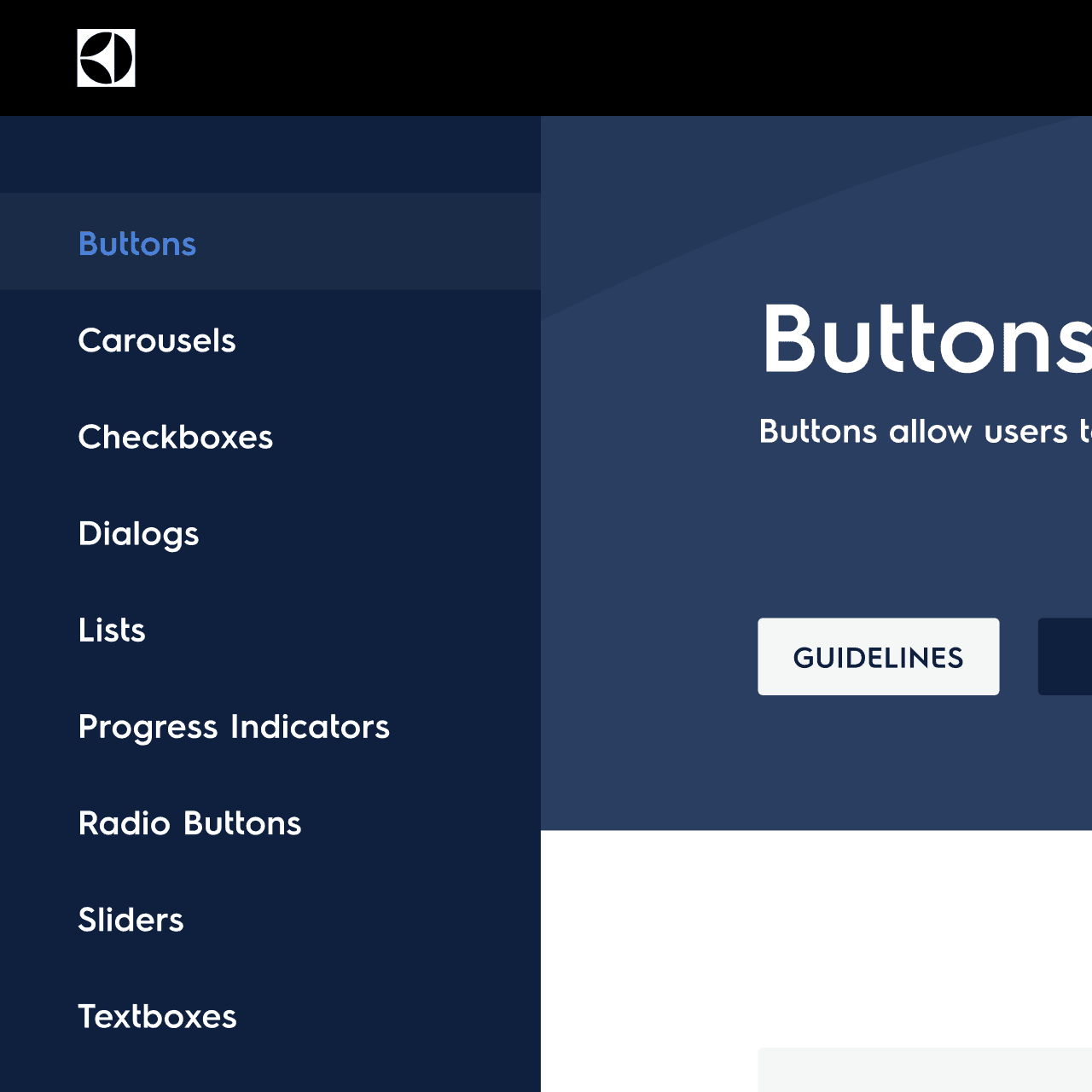Screen dimensions: 1092x1092
Task: Click the blue hero banner above the heading
Action: point(810,196)
